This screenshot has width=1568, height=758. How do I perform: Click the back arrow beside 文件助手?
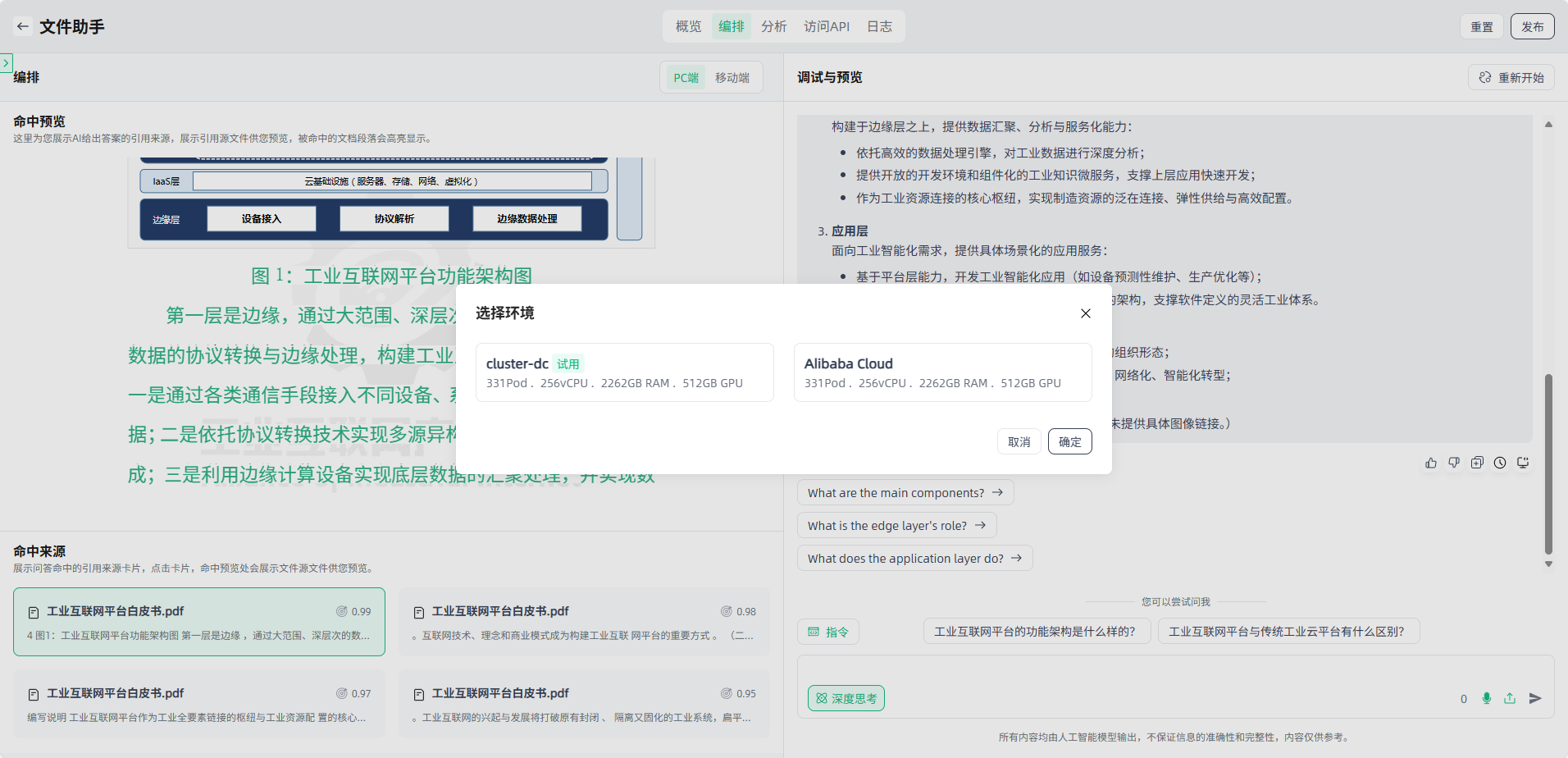click(x=23, y=26)
